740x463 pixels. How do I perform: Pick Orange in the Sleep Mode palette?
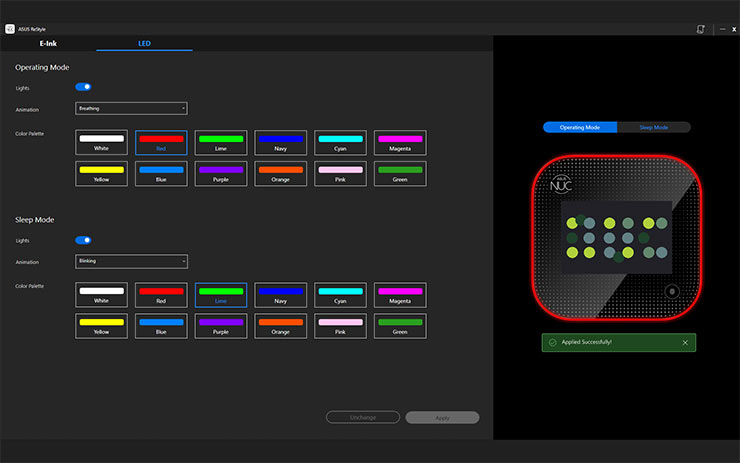[x=280, y=326]
